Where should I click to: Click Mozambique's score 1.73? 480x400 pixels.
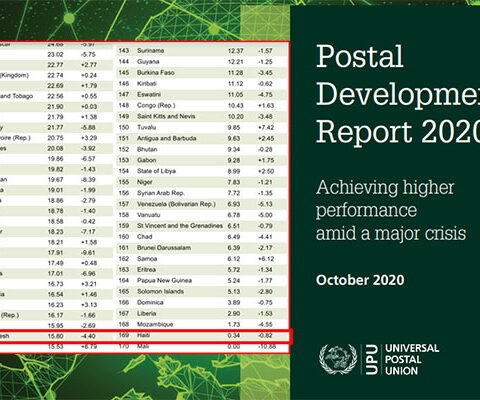pos(234,324)
